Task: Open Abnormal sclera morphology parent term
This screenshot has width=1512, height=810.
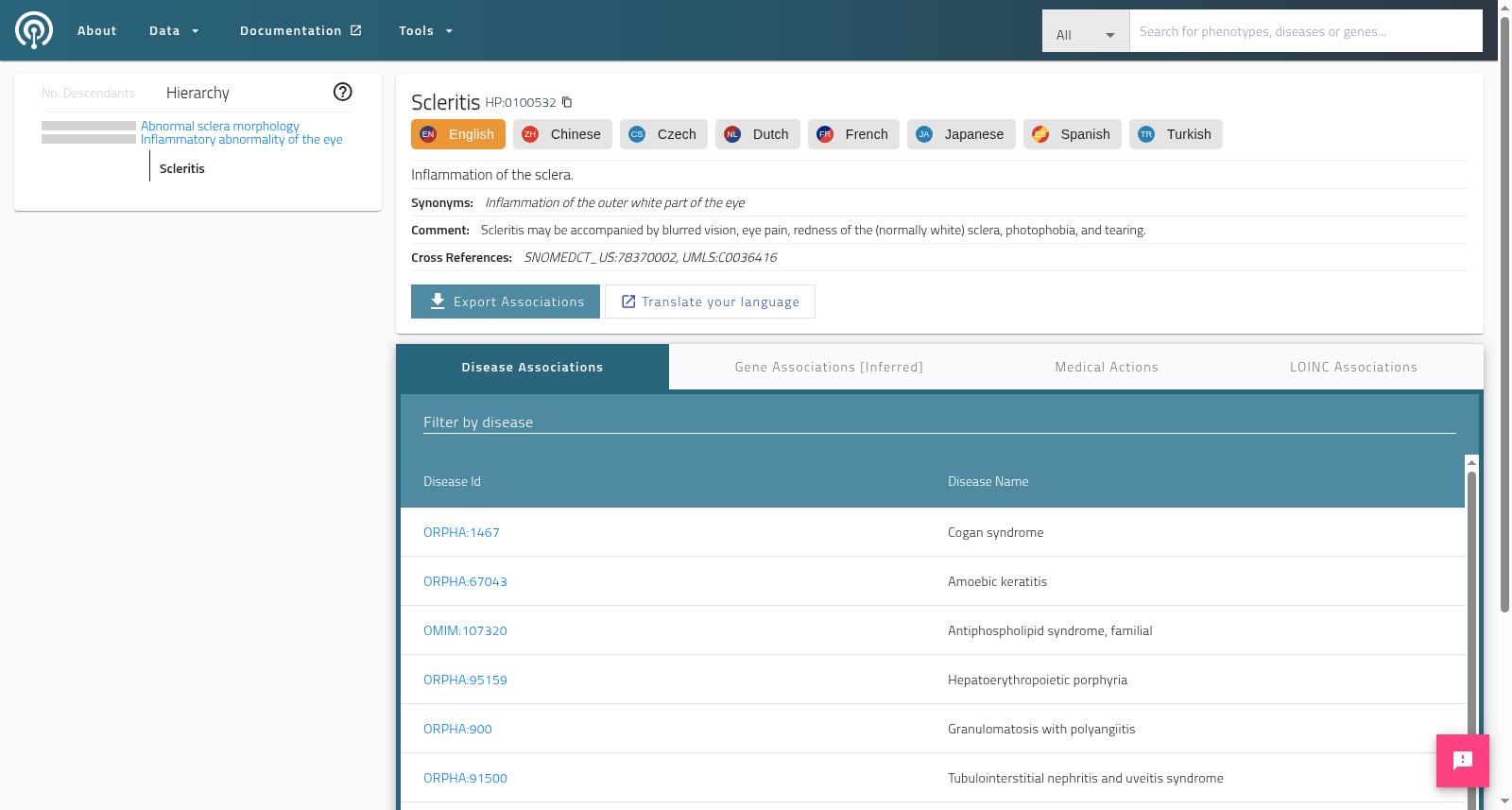Action: click(220, 126)
